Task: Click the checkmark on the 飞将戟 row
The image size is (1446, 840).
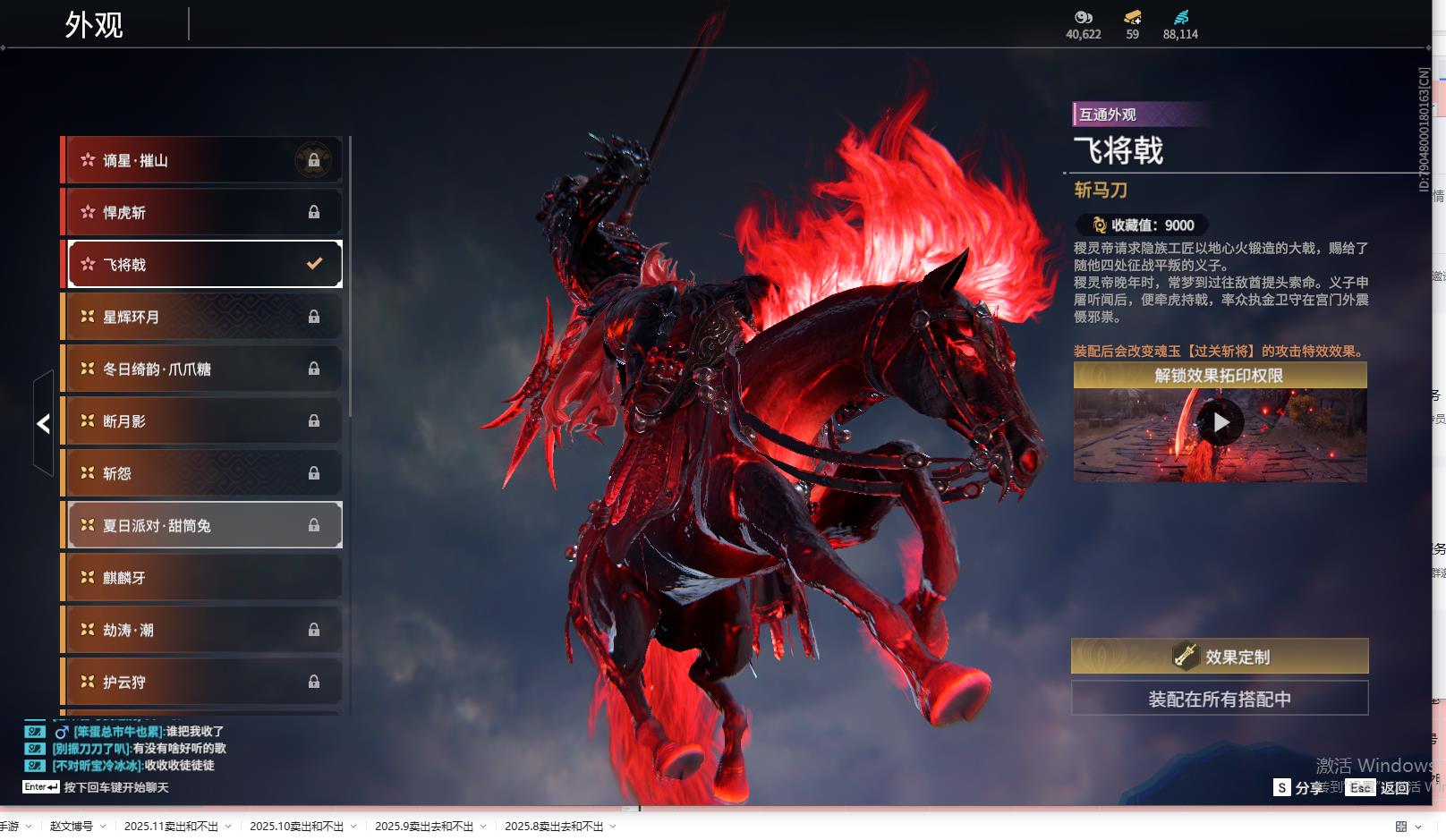Action: pos(314,264)
